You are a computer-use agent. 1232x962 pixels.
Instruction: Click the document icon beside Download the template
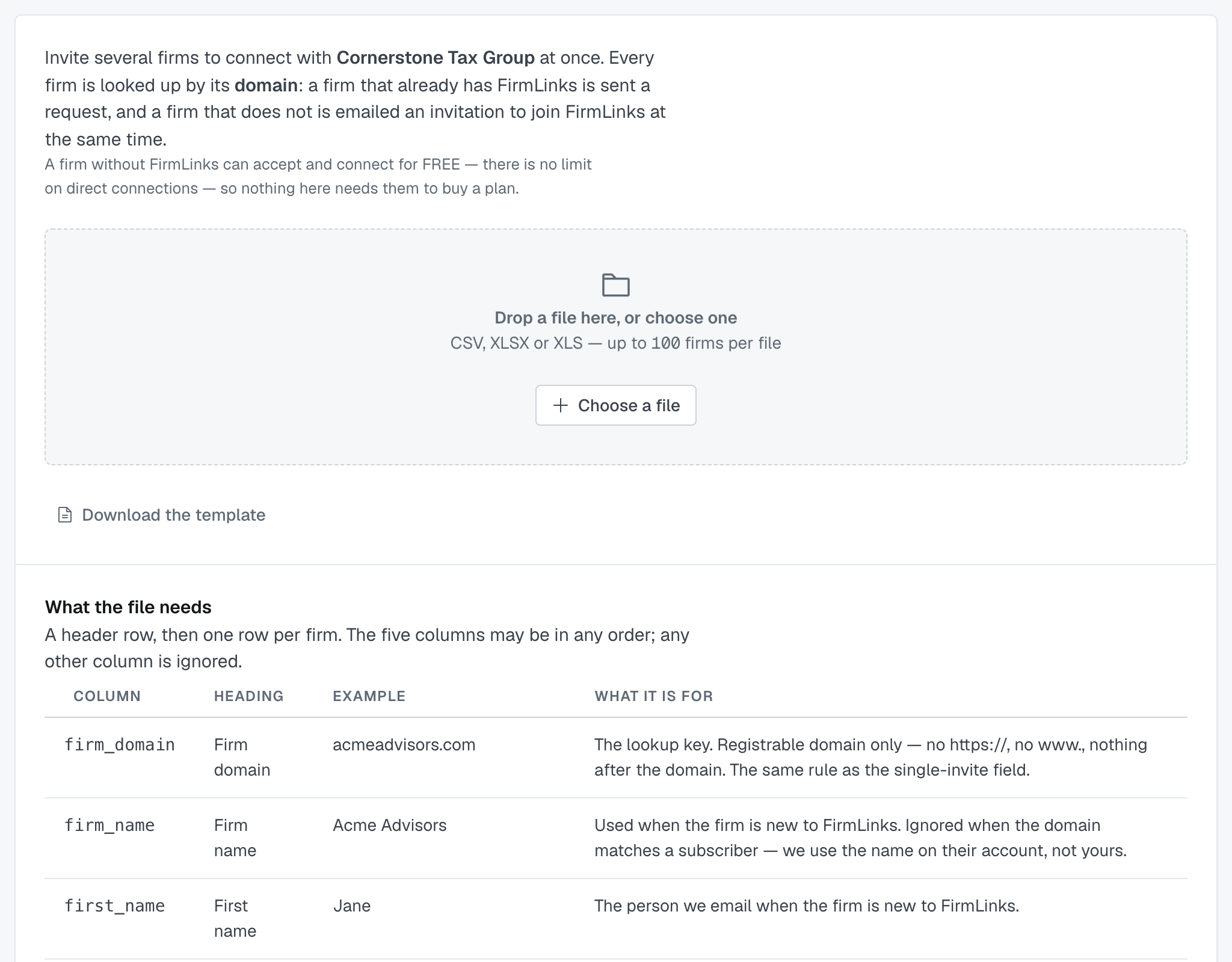tap(65, 515)
